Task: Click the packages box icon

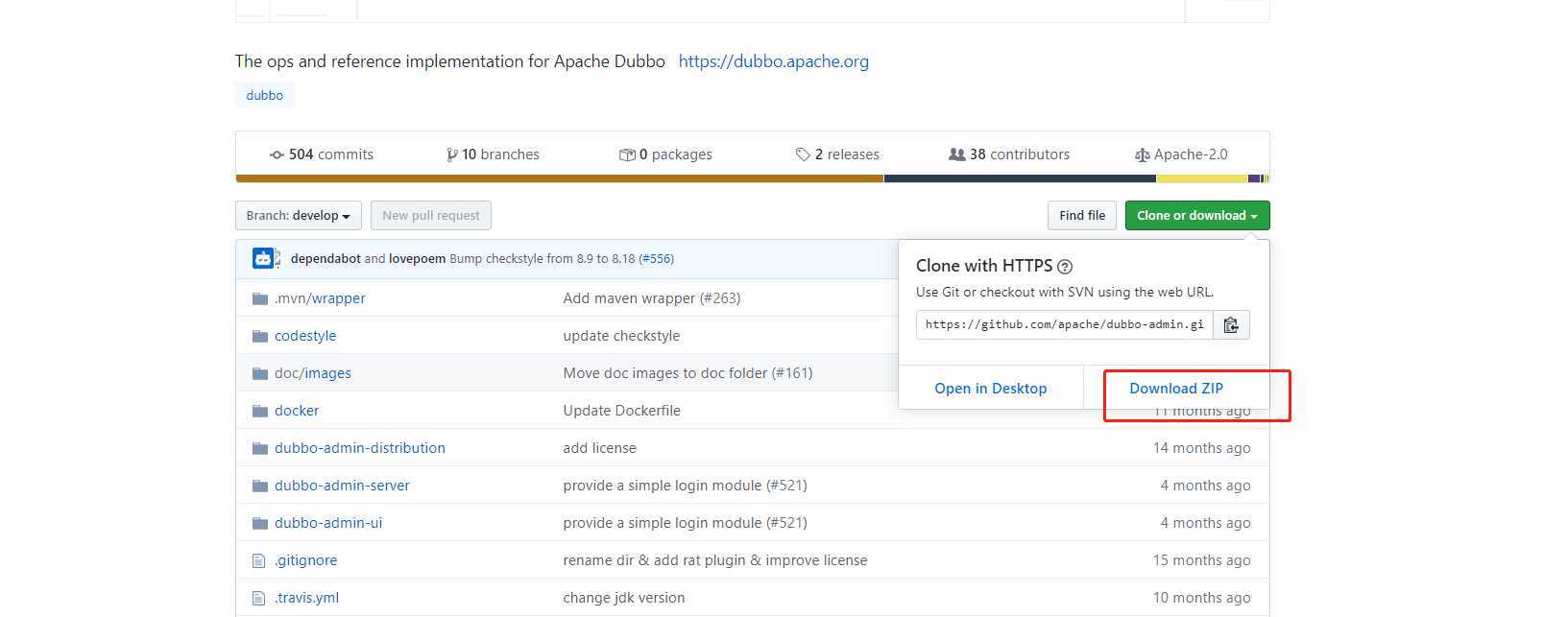Action: (x=627, y=154)
